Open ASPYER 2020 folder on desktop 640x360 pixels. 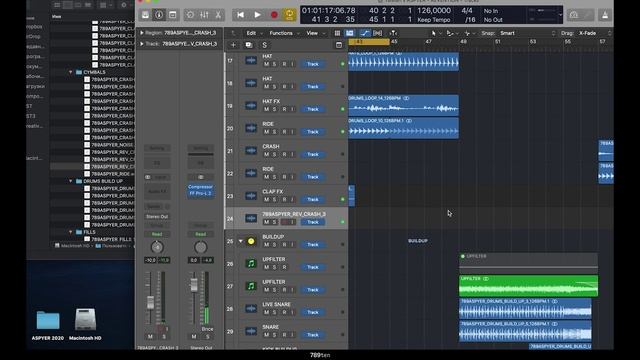tap(48, 325)
